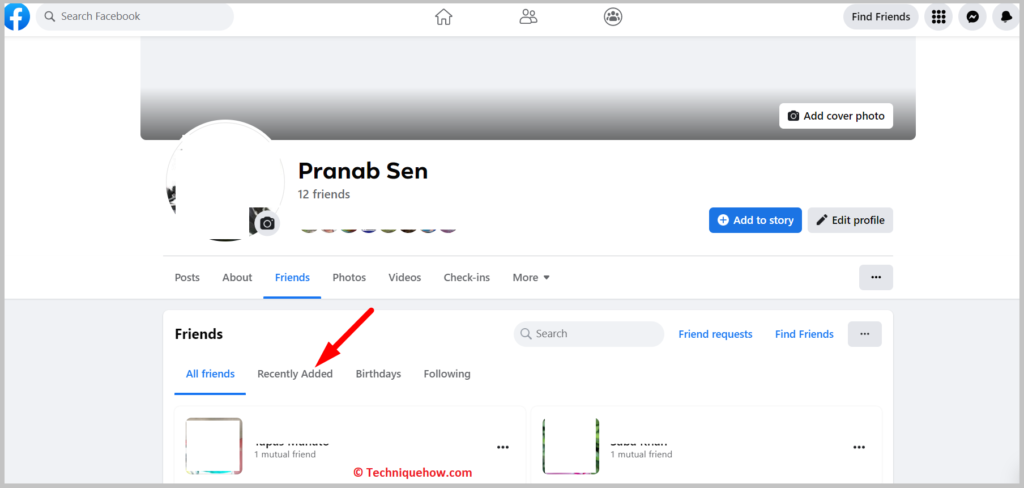Open the Friend requests link

(x=715, y=334)
